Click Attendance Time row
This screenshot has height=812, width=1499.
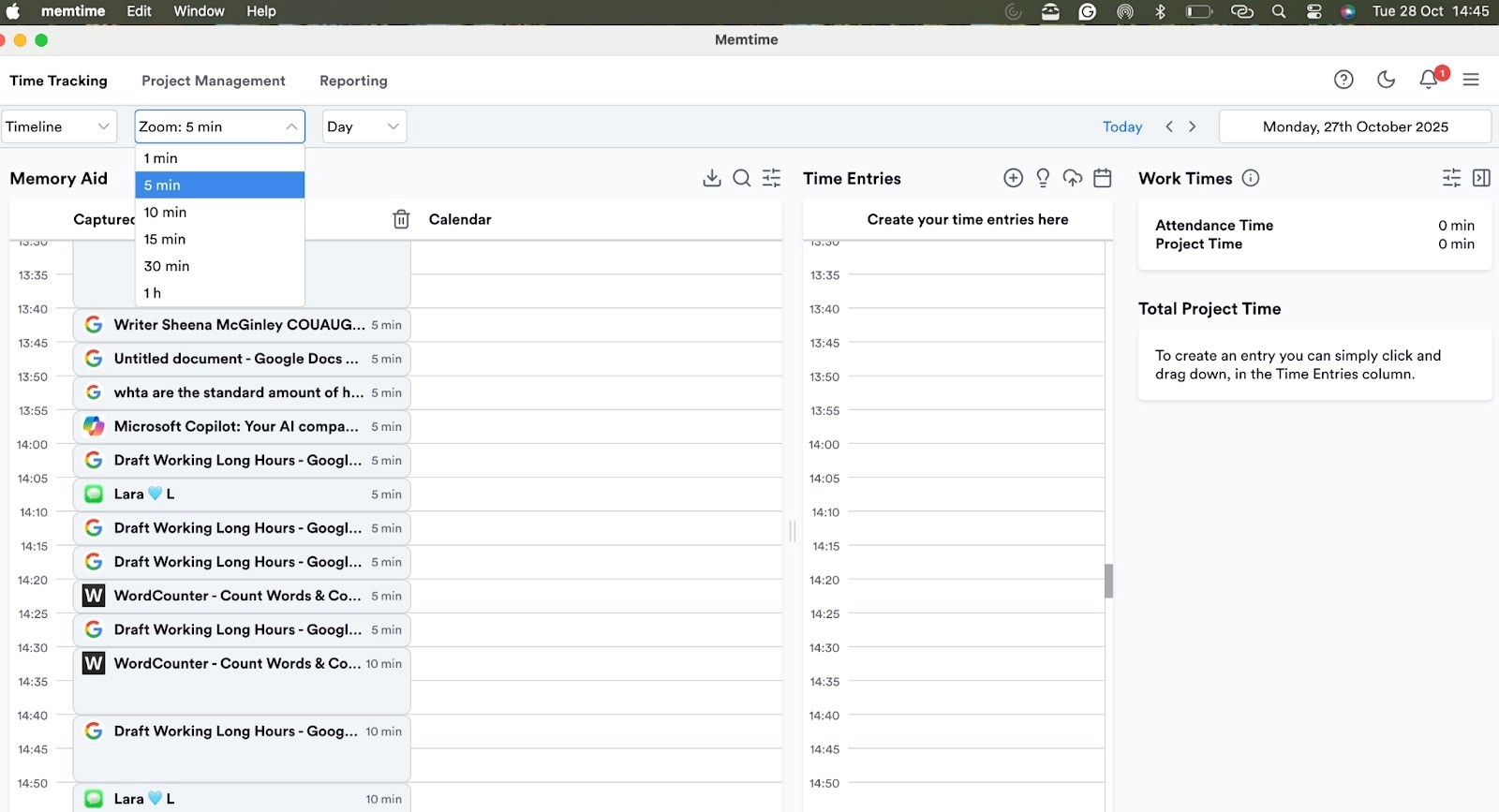point(1314,225)
